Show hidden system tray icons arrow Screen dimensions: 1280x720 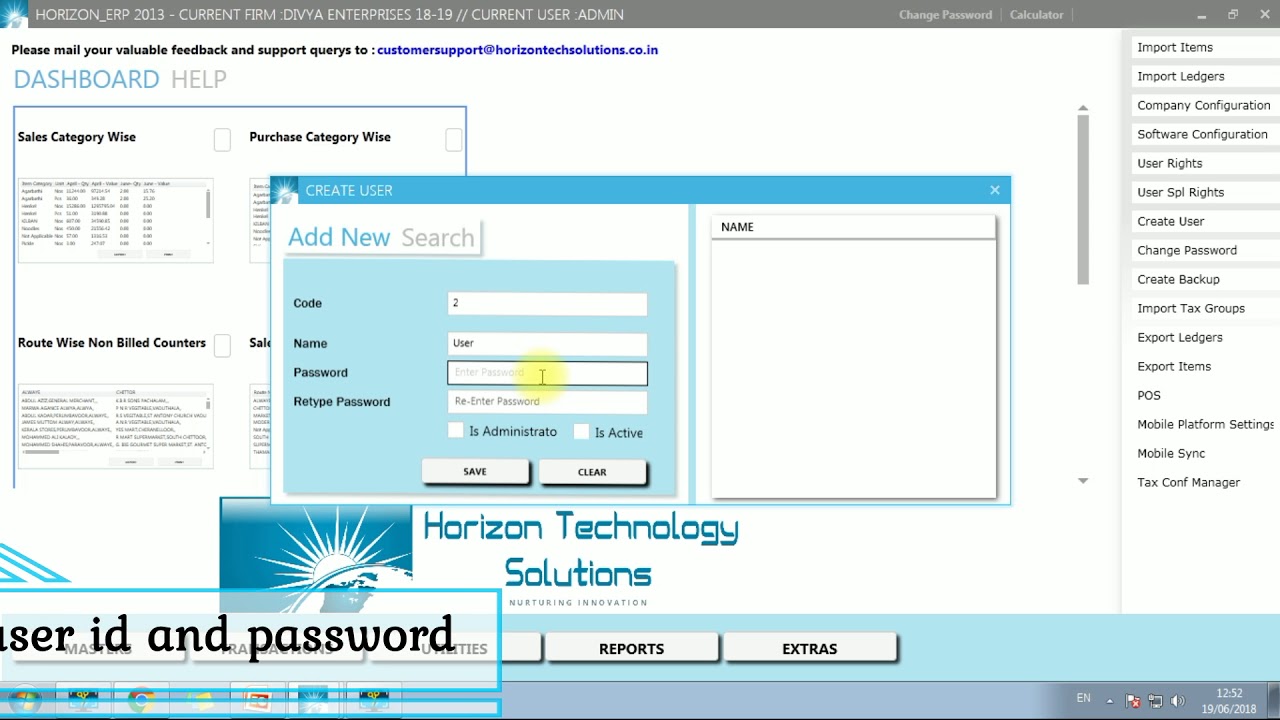(x=1109, y=700)
